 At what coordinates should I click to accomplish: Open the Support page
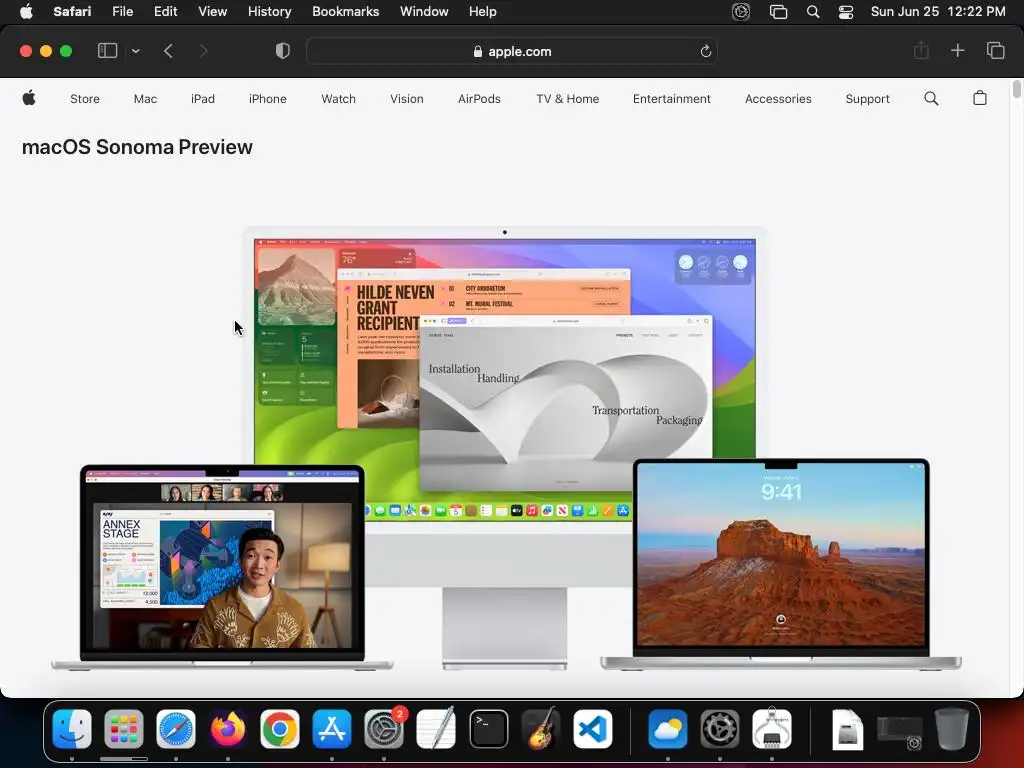coord(867,99)
